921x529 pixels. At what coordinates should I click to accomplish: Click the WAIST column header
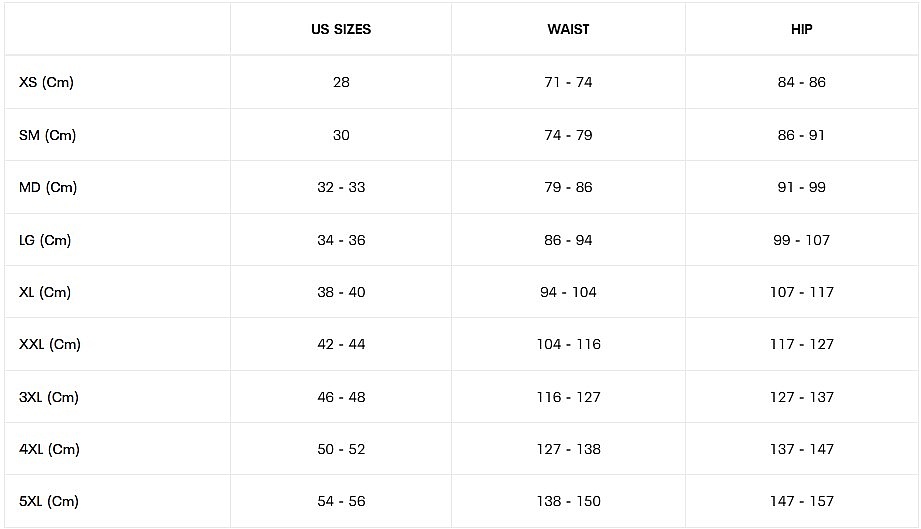click(x=568, y=29)
